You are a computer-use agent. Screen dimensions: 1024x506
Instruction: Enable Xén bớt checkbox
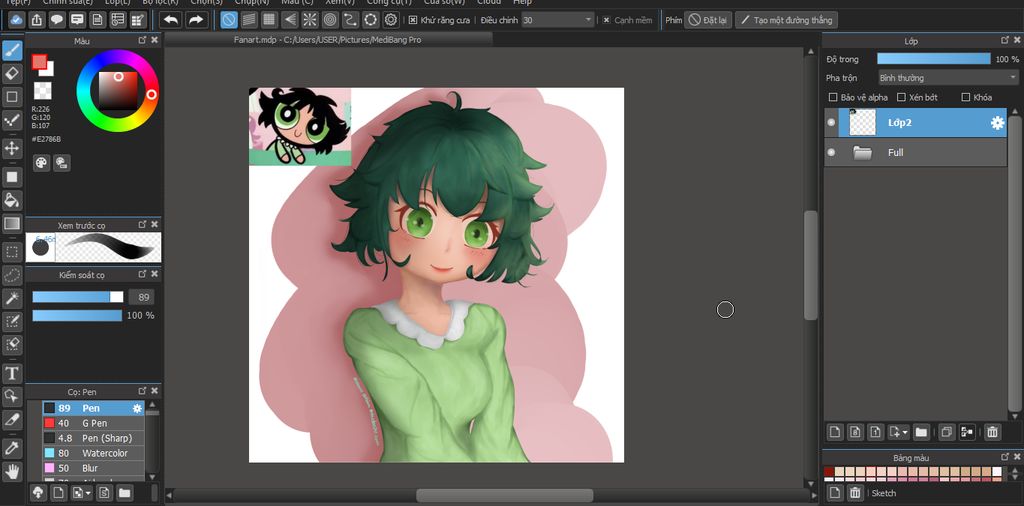click(901, 97)
